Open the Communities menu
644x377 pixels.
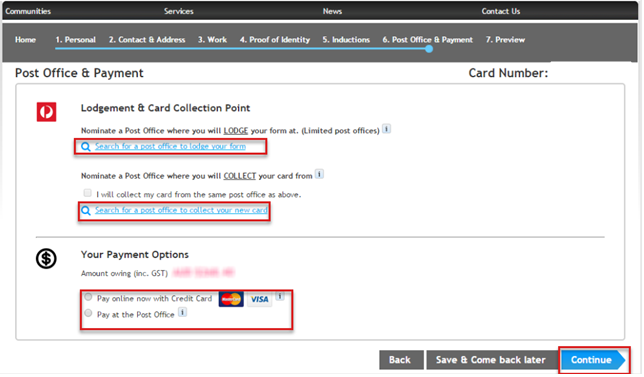click(x=28, y=11)
